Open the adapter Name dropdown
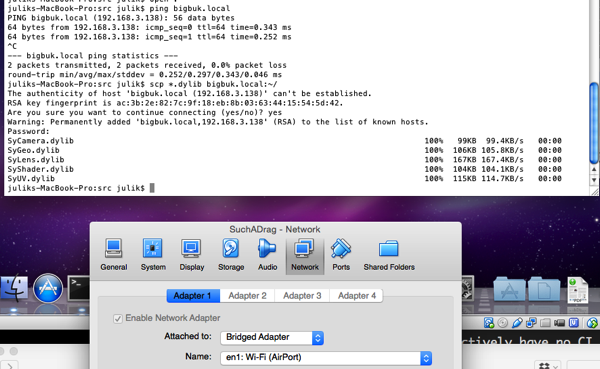Screen dimensions: 600x369 pos(326,358)
